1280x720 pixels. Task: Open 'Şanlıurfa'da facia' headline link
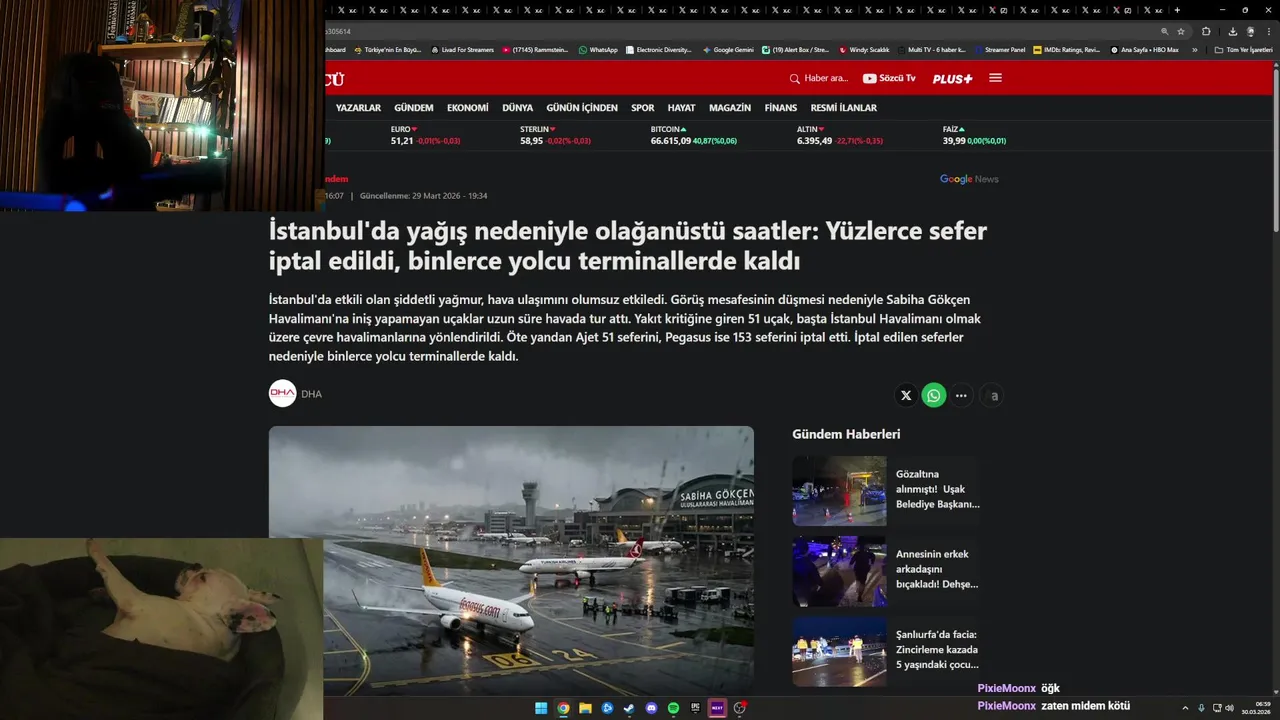[x=937, y=649]
